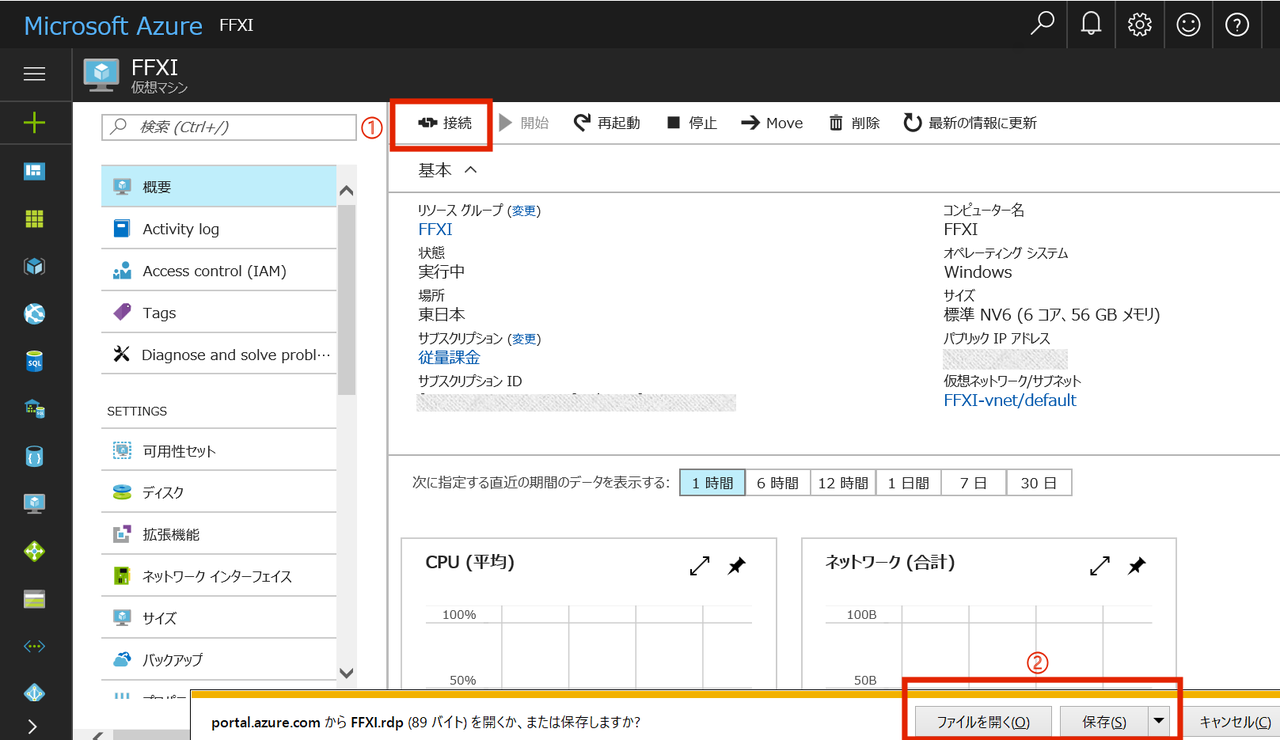The width and height of the screenshot is (1280, 740).
Task: Select 1 日間 time range
Action: tap(908, 483)
